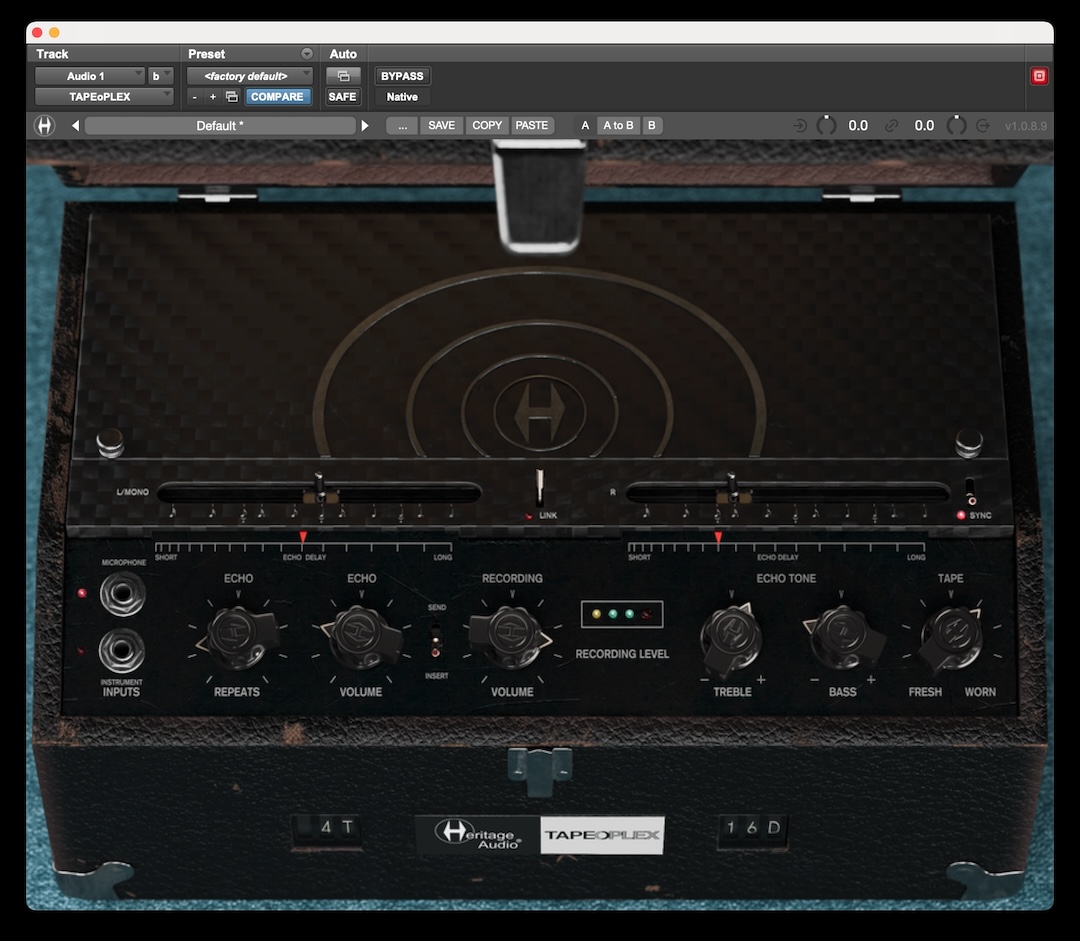Toggle the gain link chain icon
The width and height of the screenshot is (1080, 941).
click(891, 125)
